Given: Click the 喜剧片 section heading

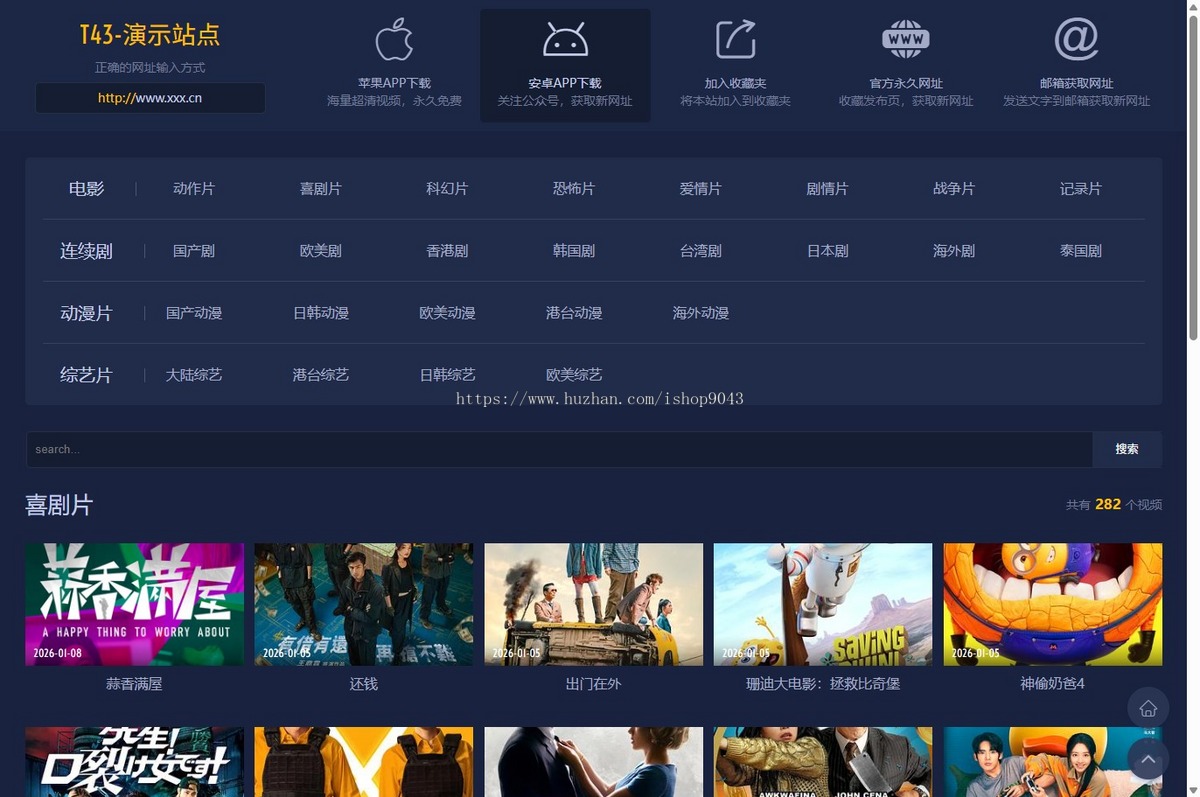Looking at the screenshot, I should click(59, 505).
